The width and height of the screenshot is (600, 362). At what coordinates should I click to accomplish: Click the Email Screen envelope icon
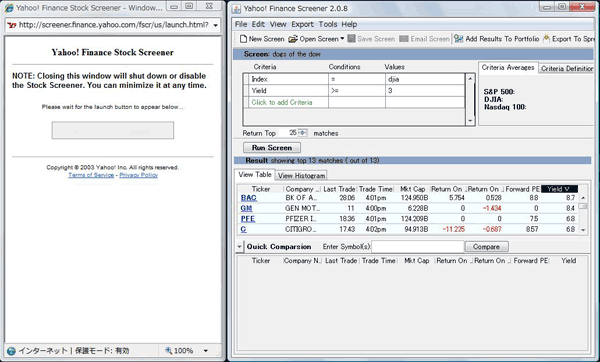(403, 39)
